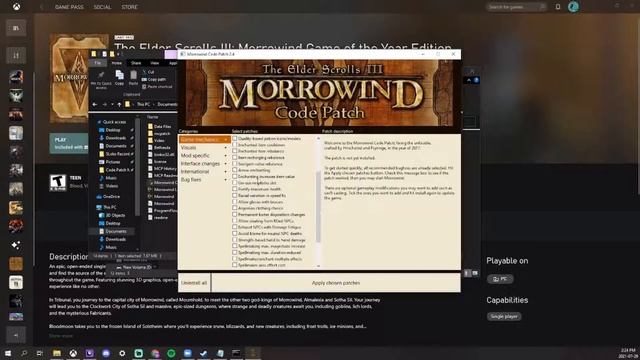Tick 'Permanent barter disposition changes' checkbox
Screen dimensions: 640x360
[235, 215]
